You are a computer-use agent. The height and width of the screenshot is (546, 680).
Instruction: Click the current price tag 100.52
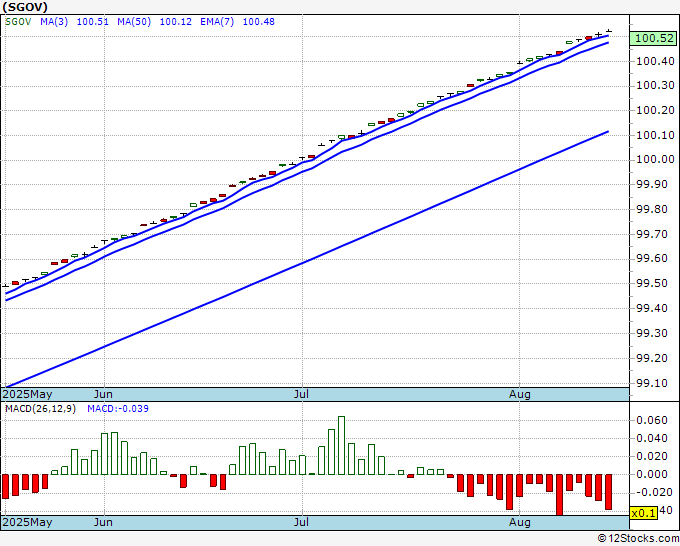pos(654,38)
